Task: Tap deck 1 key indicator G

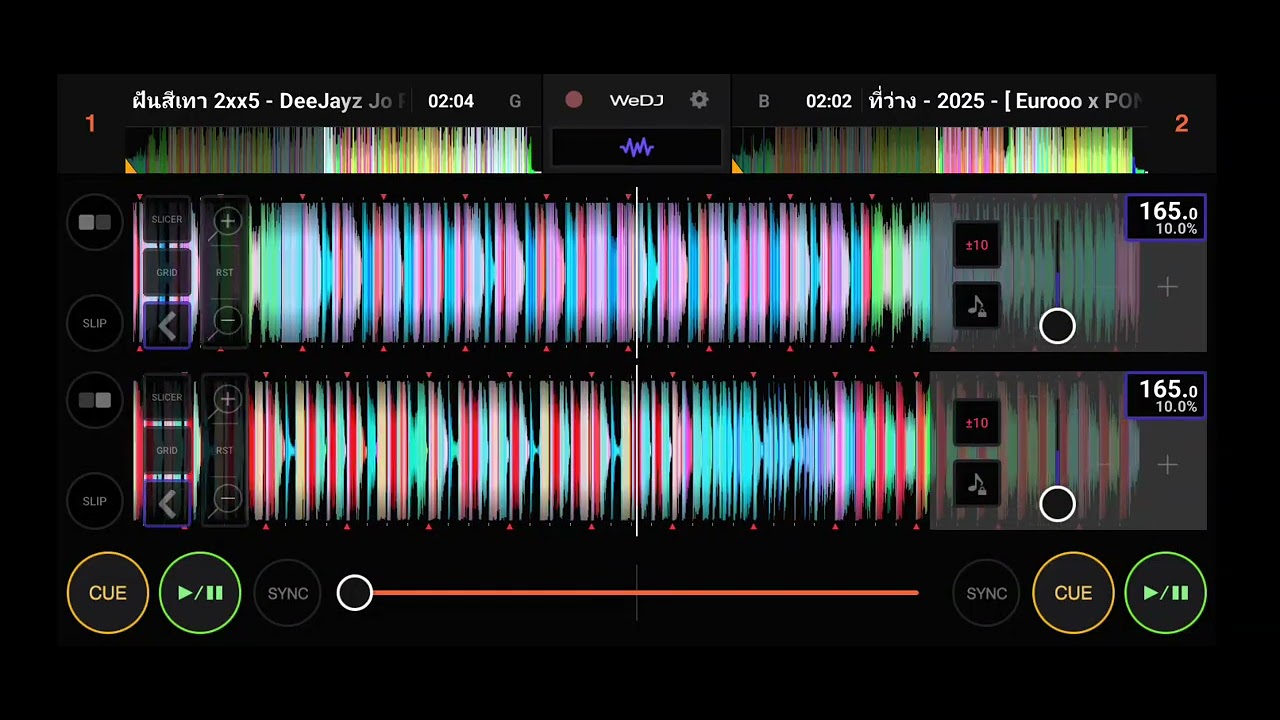Action: coord(515,101)
